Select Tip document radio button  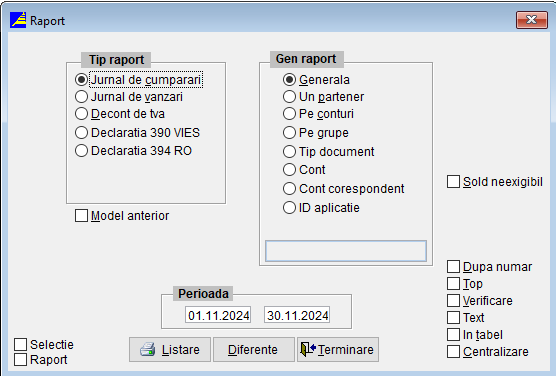tap(289, 151)
